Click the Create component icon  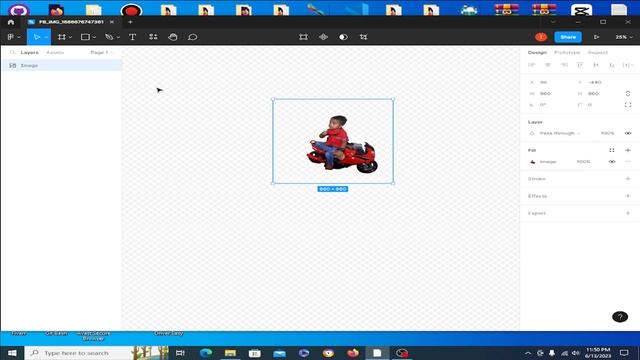[x=323, y=37]
